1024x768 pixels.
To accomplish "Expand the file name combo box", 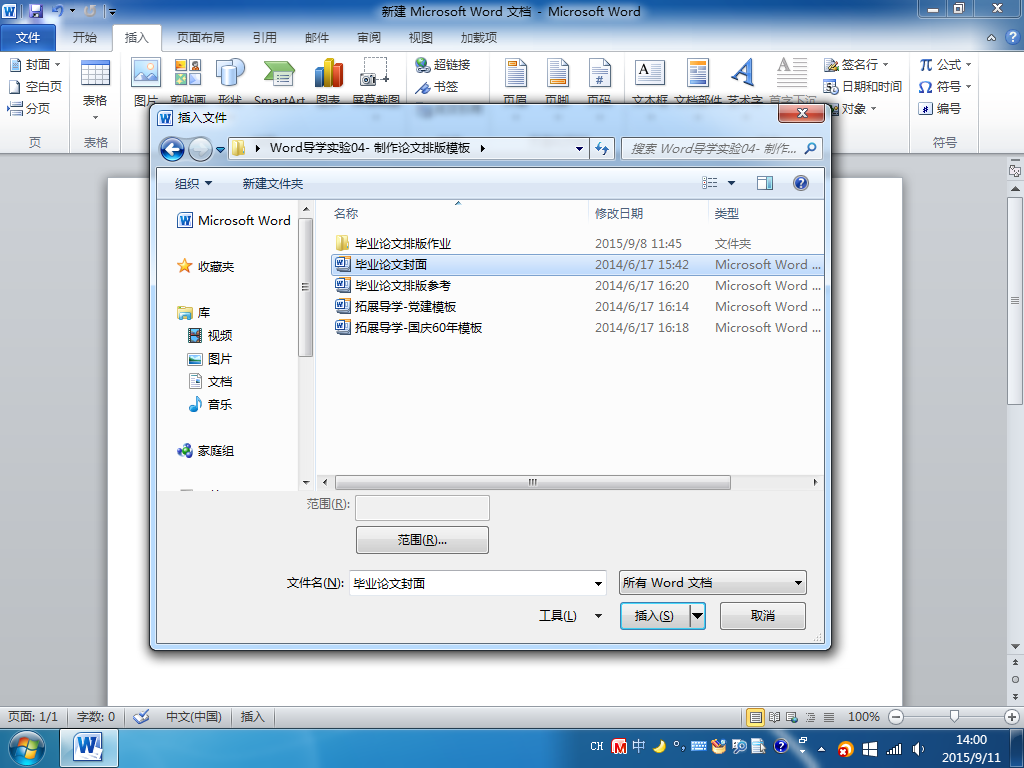I will (598, 583).
